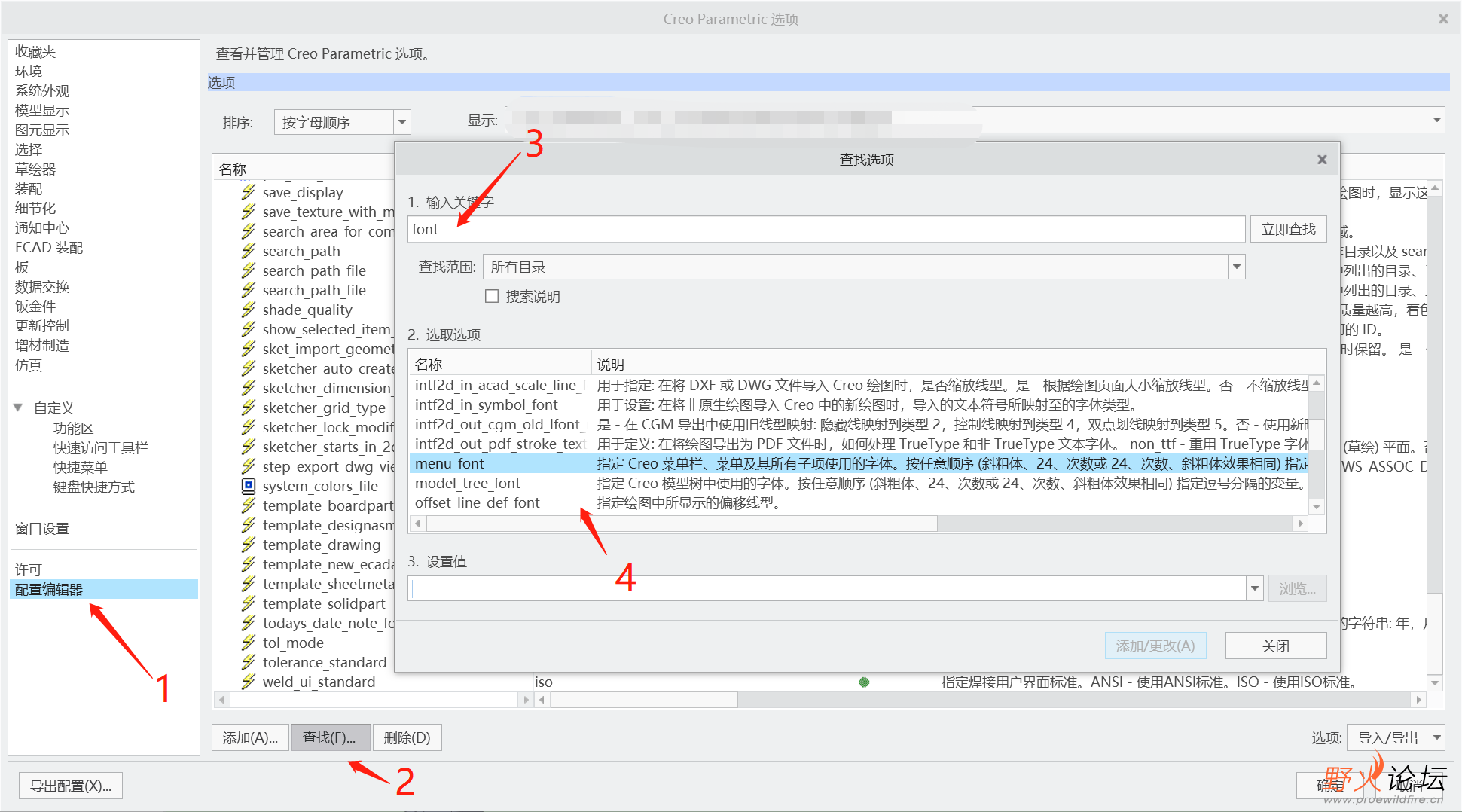Select 功能区 under 自定义
The width and height of the screenshot is (1462, 812).
click(73, 428)
